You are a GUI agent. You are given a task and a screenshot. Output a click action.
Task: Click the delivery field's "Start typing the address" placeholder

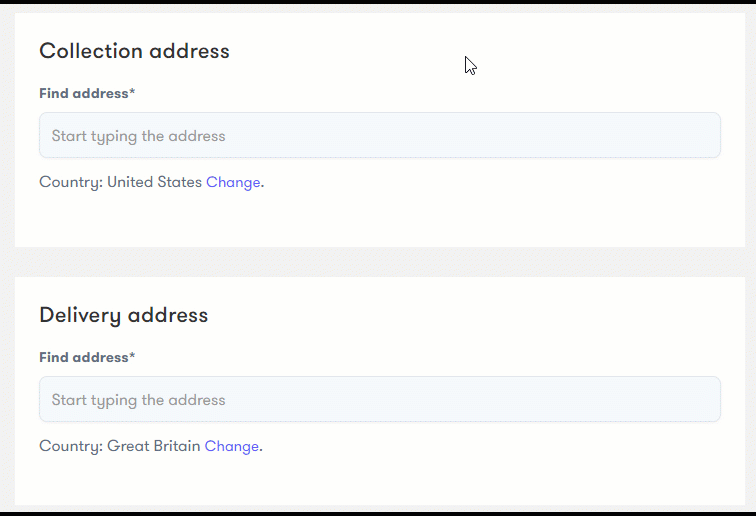click(138, 400)
